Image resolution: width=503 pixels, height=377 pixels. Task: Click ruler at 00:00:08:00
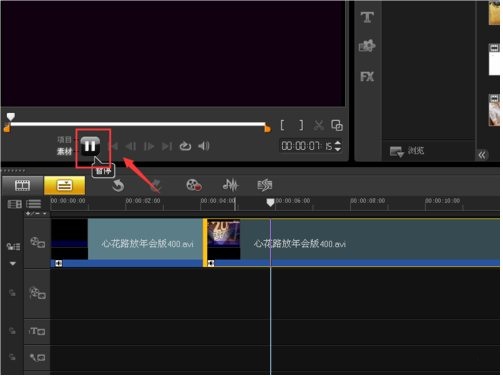[x=368, y=201]
